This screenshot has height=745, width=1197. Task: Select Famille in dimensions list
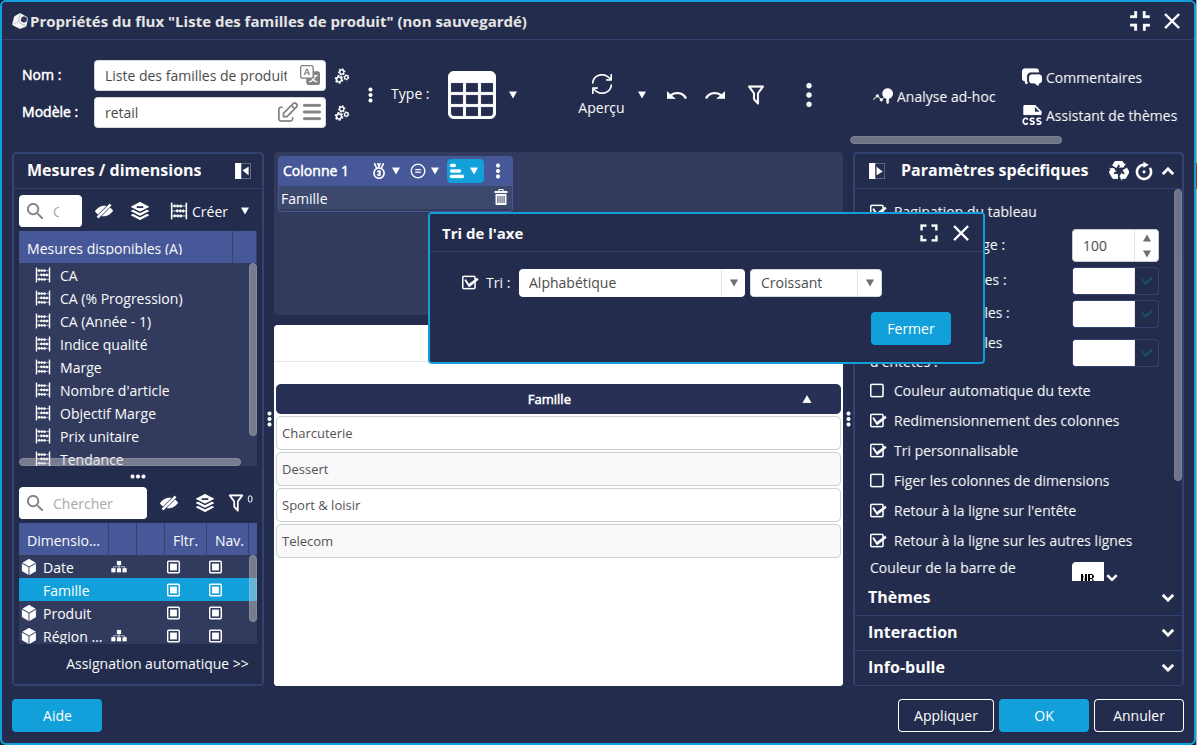66,591
